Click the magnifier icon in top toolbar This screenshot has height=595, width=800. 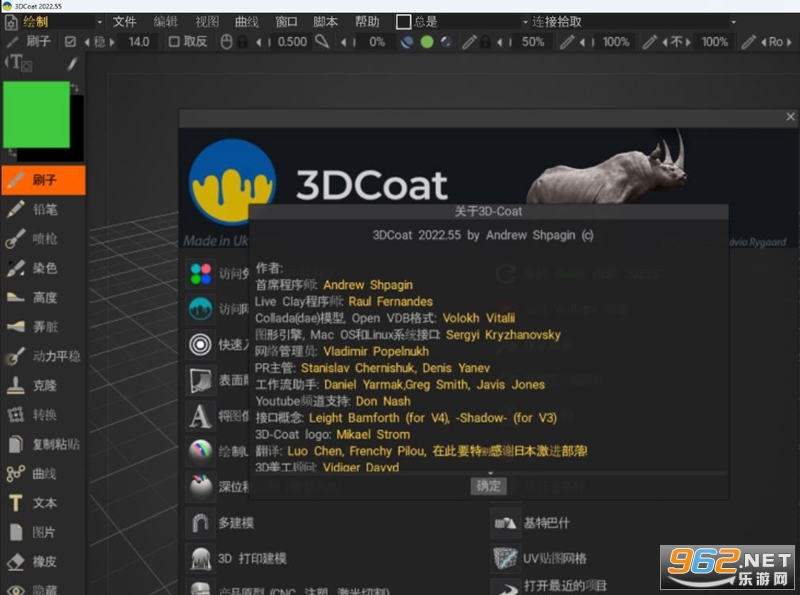click(322, 41)
